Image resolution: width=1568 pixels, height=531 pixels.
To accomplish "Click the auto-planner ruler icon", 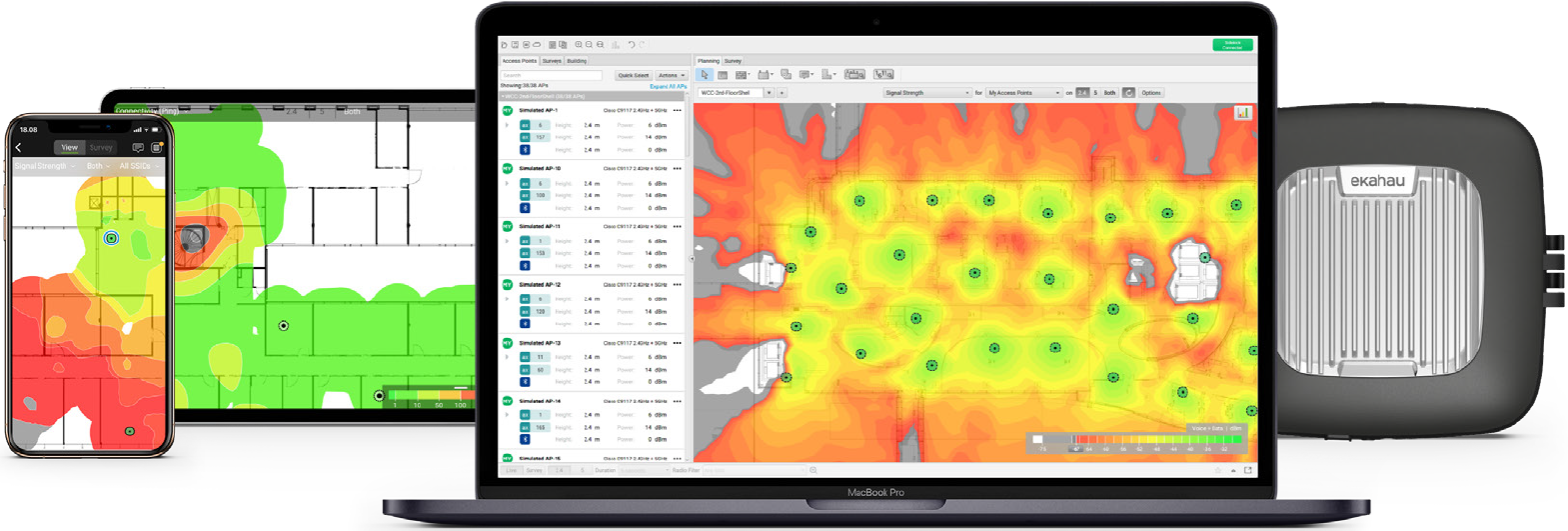I will pos(854,75).
